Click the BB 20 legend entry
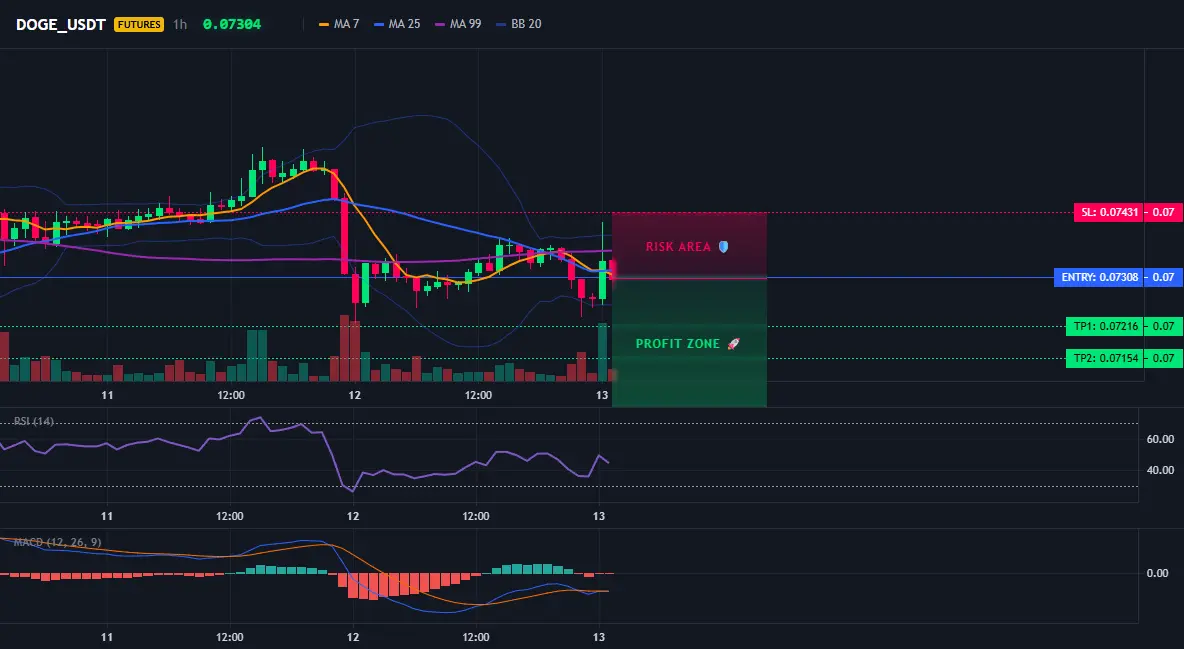This screenshot has width=1184, height=649. pos(519,24)
